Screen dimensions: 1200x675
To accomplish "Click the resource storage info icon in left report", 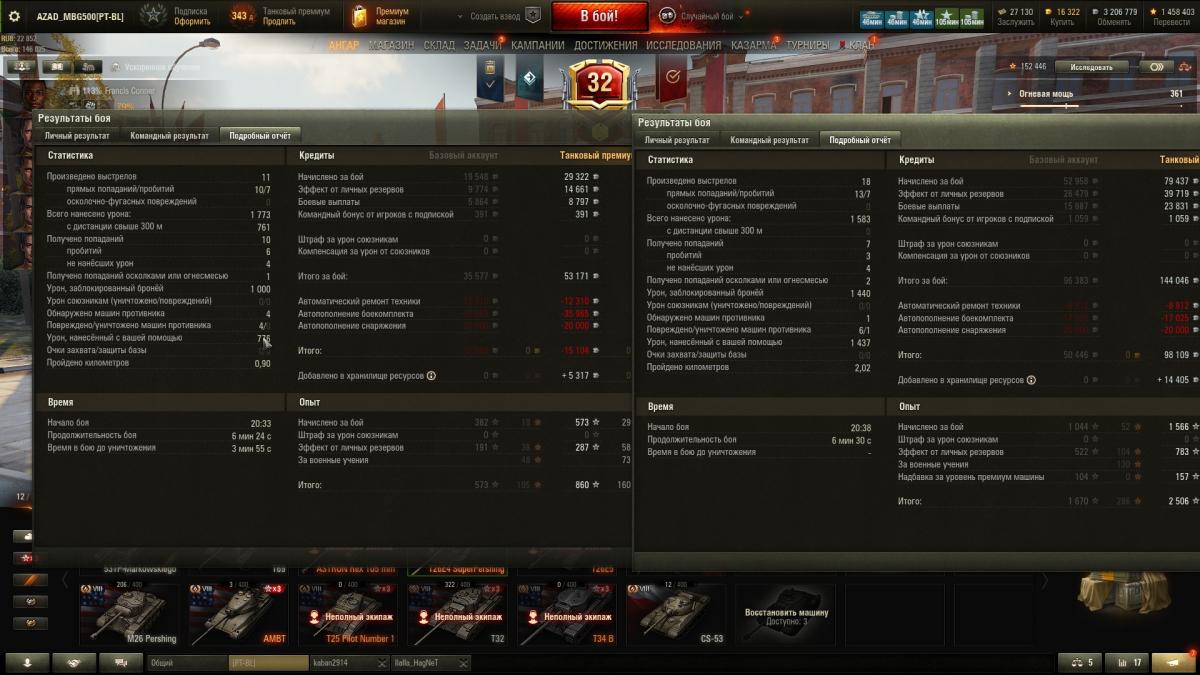I will pyautogui.click(x=431, y=376).
